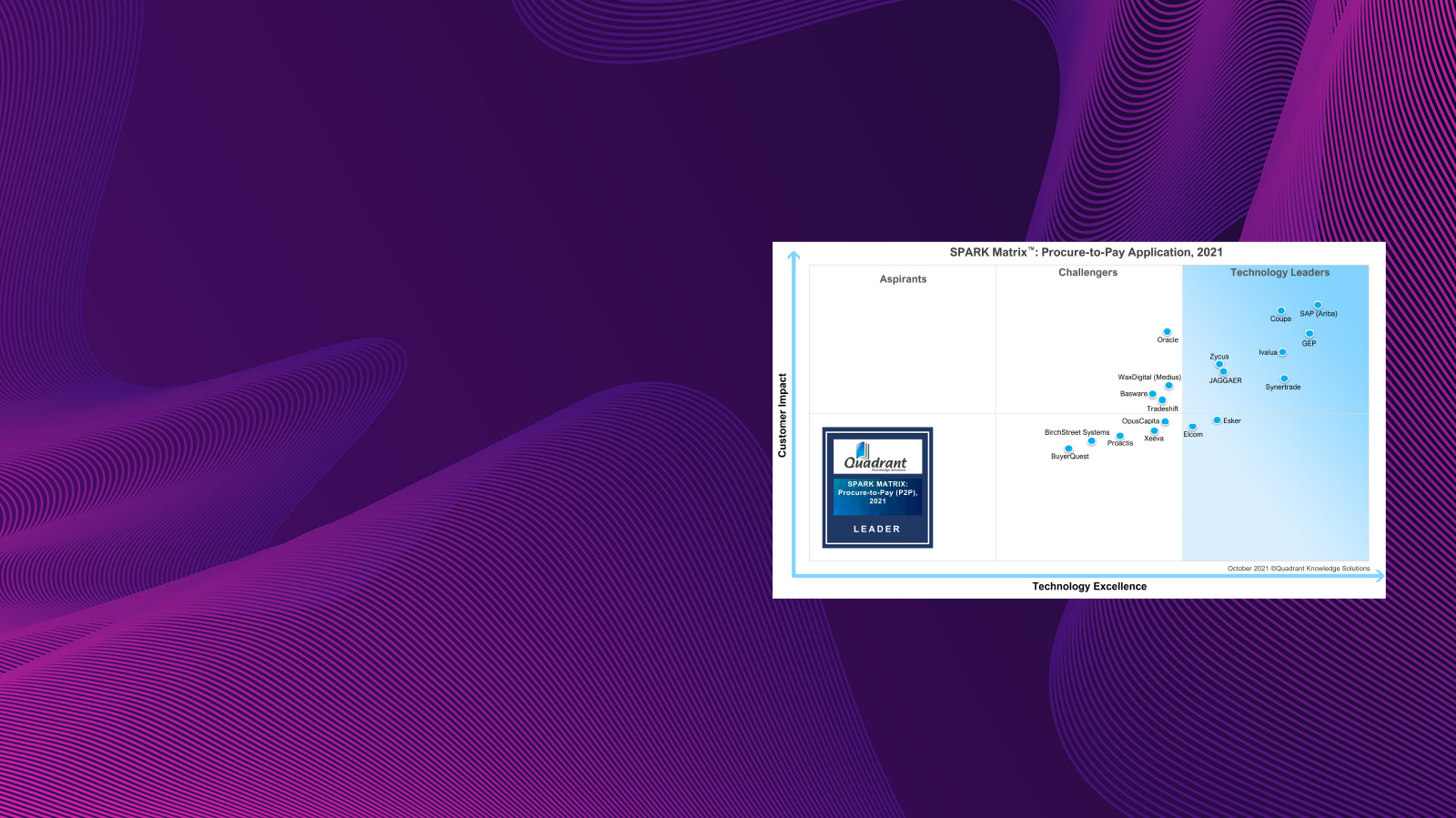Click the Tradeshift label
This screenshot has width=1456, height=818.
pos(1162,409)
